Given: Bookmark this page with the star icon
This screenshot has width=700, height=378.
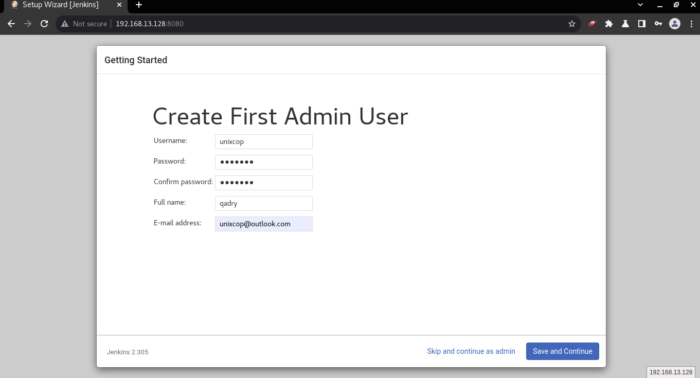Looking at the screenshot, I should [x=572, y=24].
